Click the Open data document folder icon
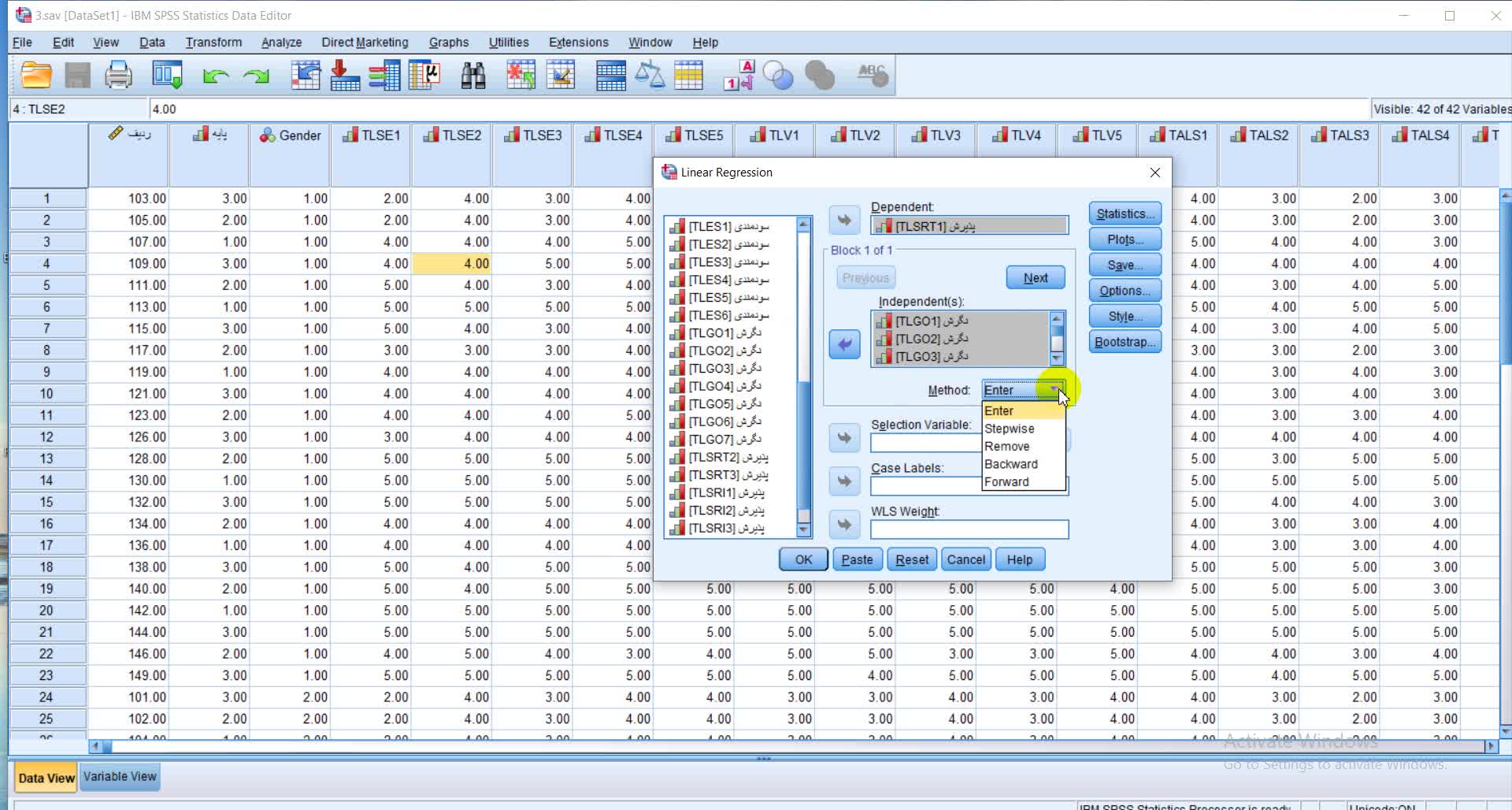1512x810 pixels. coord(36,76)
